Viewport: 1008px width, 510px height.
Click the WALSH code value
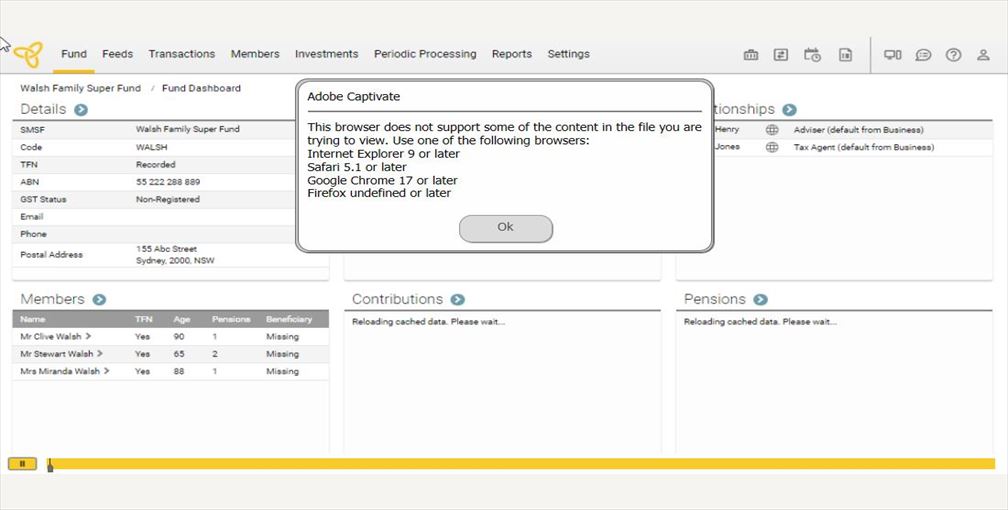[x=151, y=147]
